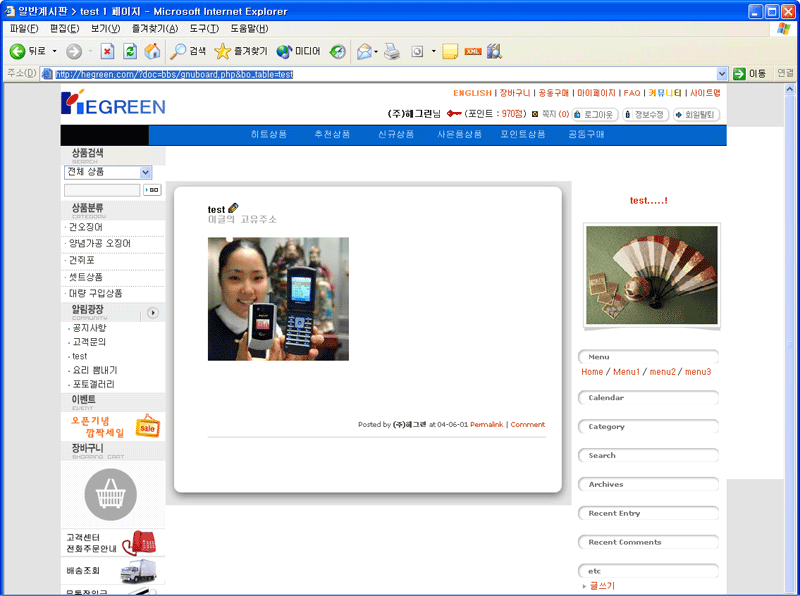This screenshot has width=800, height=596.
Task: Click the IE Stop loading icon
Action: (x=107, y=51)
